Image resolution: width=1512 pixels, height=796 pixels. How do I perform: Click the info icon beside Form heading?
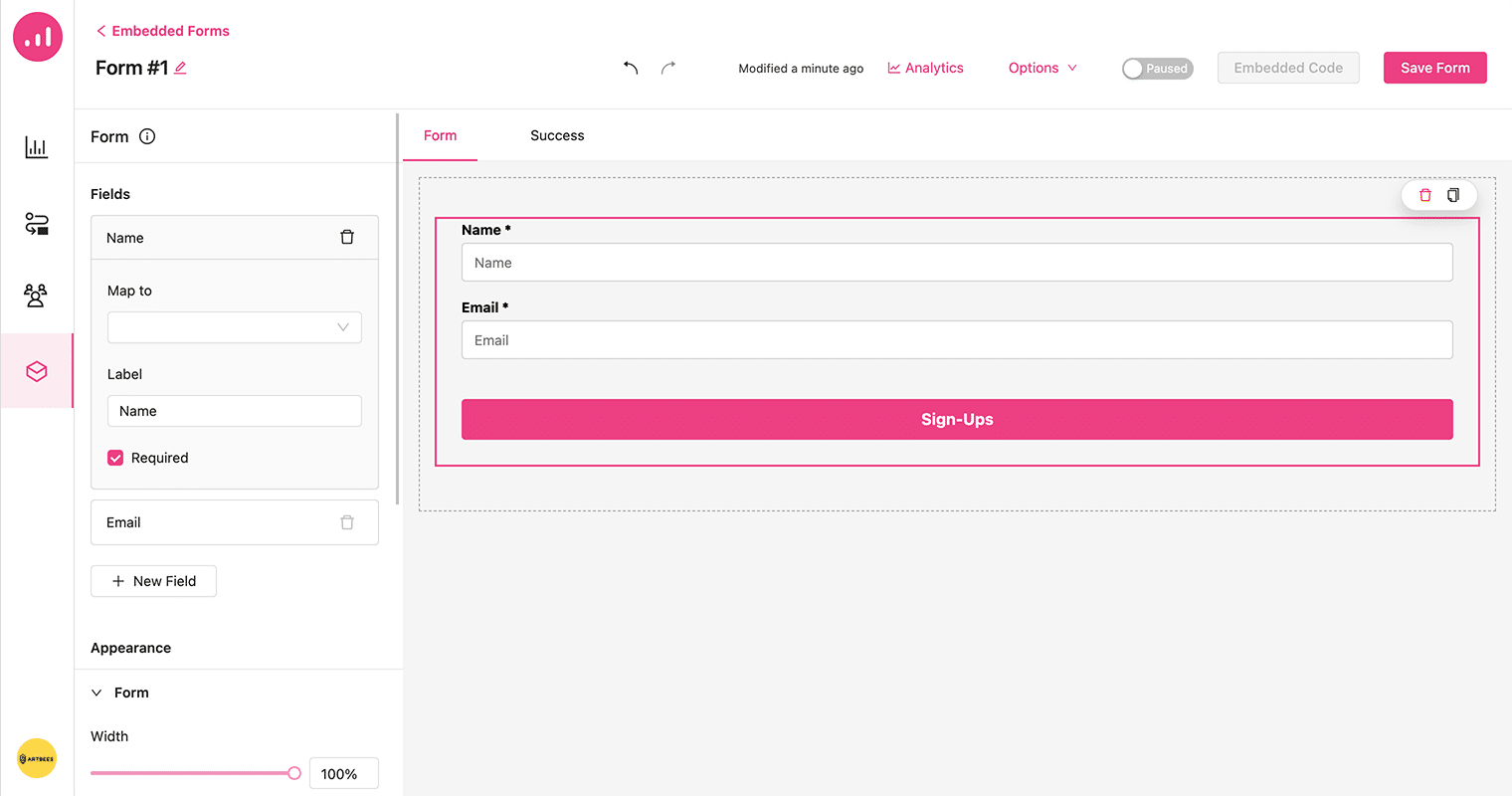point(147,136)
